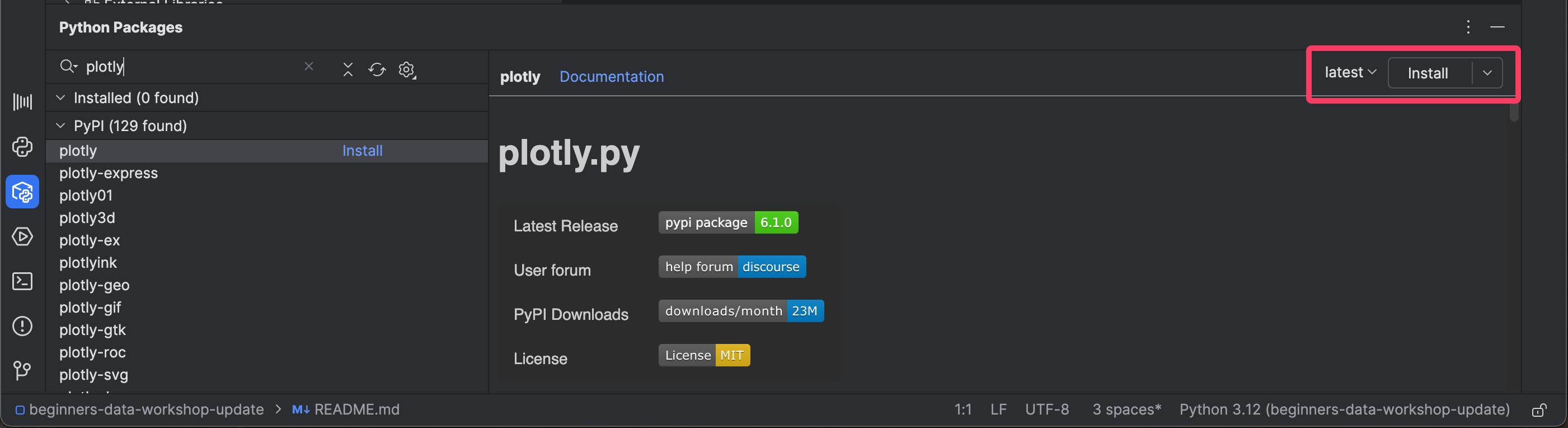Select the Python Packages tool window icon
Screen dimensions: 1568x428
point(22,192)
